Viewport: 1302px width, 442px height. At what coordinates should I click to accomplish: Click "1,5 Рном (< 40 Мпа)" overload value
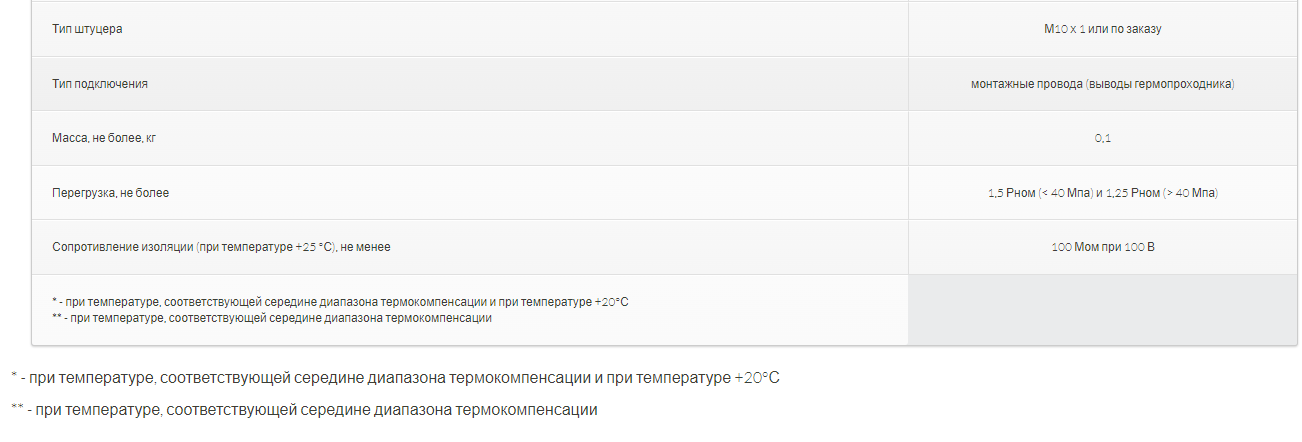tap(1039, 193)
